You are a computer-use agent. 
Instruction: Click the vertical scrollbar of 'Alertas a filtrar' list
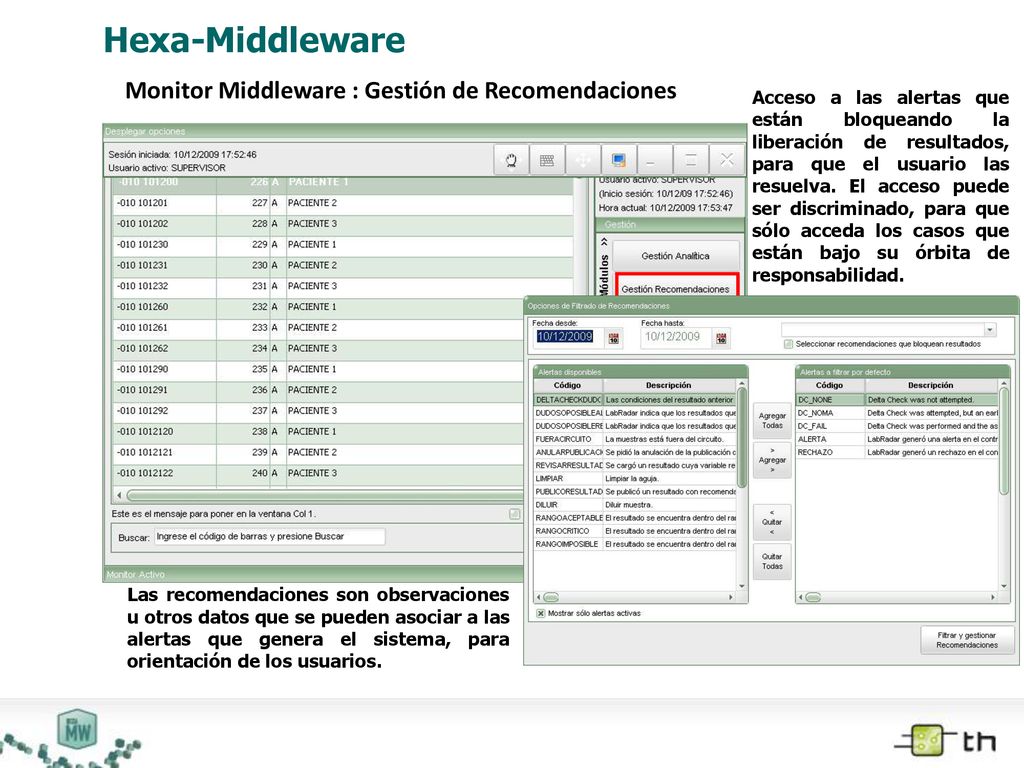[1004, 441]
